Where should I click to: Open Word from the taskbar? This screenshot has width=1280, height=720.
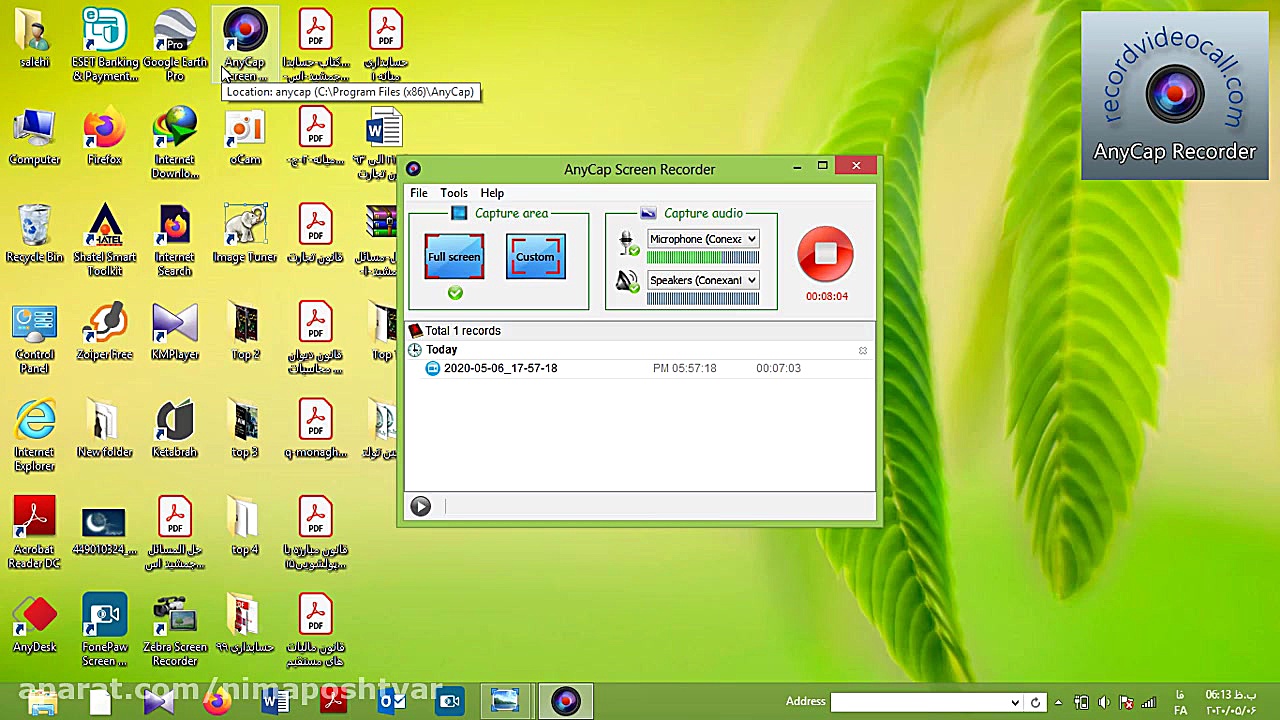pyautogui.click(x=274, y=702)
